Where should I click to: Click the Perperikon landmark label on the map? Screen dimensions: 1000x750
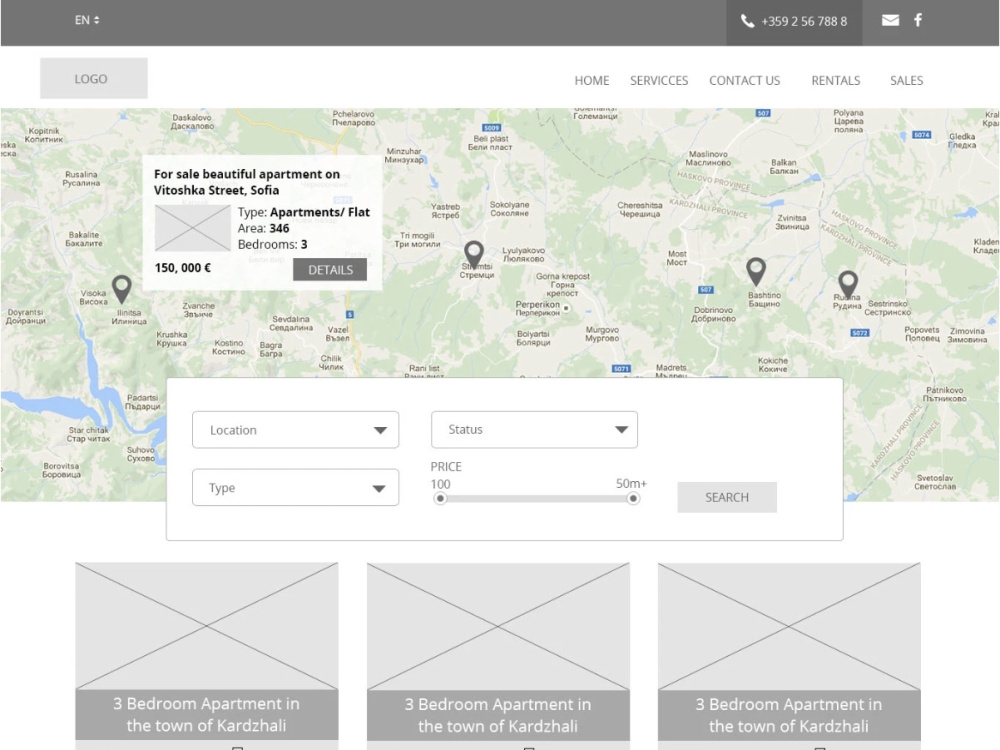[538, 309]
